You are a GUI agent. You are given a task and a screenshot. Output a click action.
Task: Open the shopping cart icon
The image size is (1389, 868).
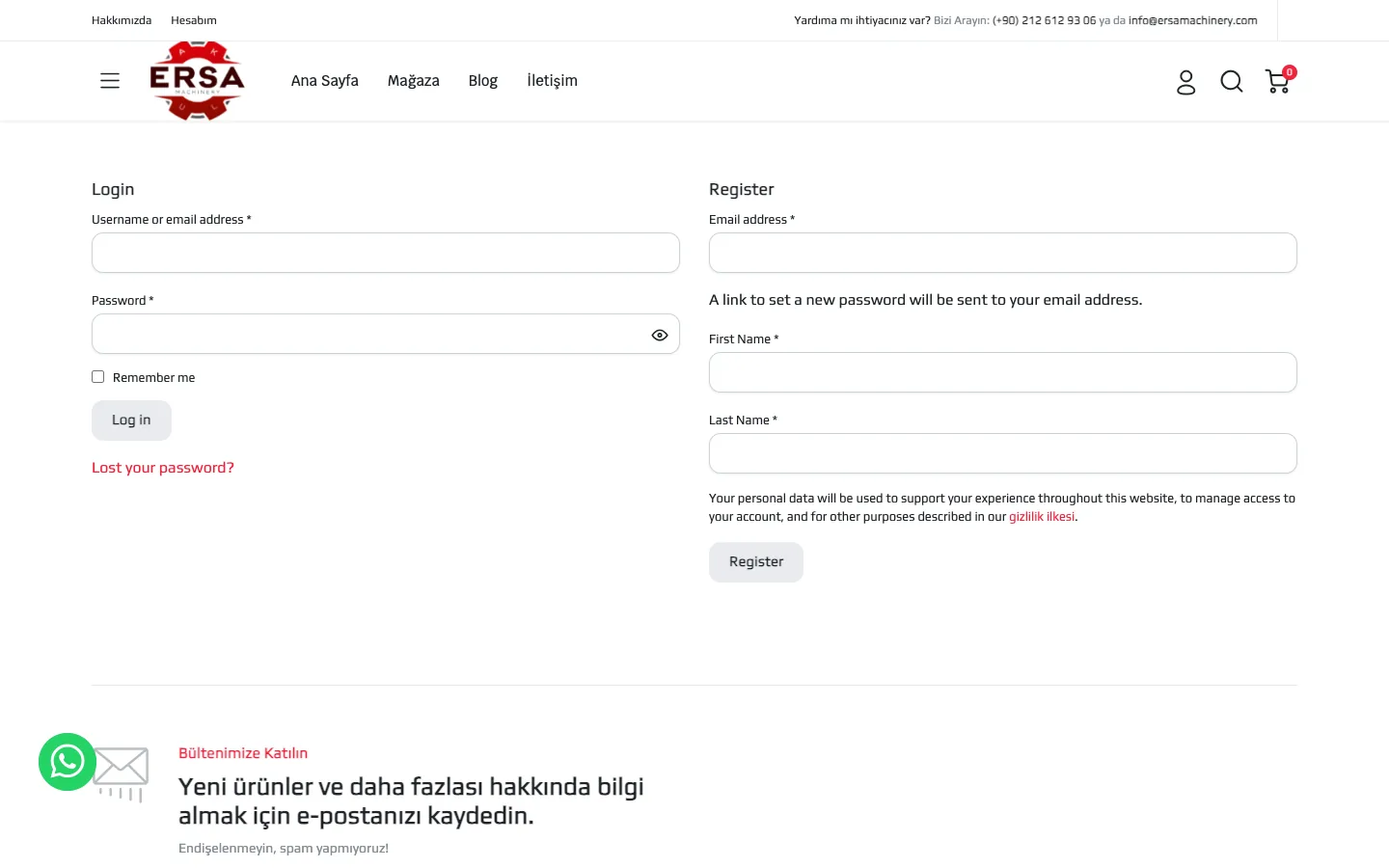pyautogui.click(x=1279, y=81)
